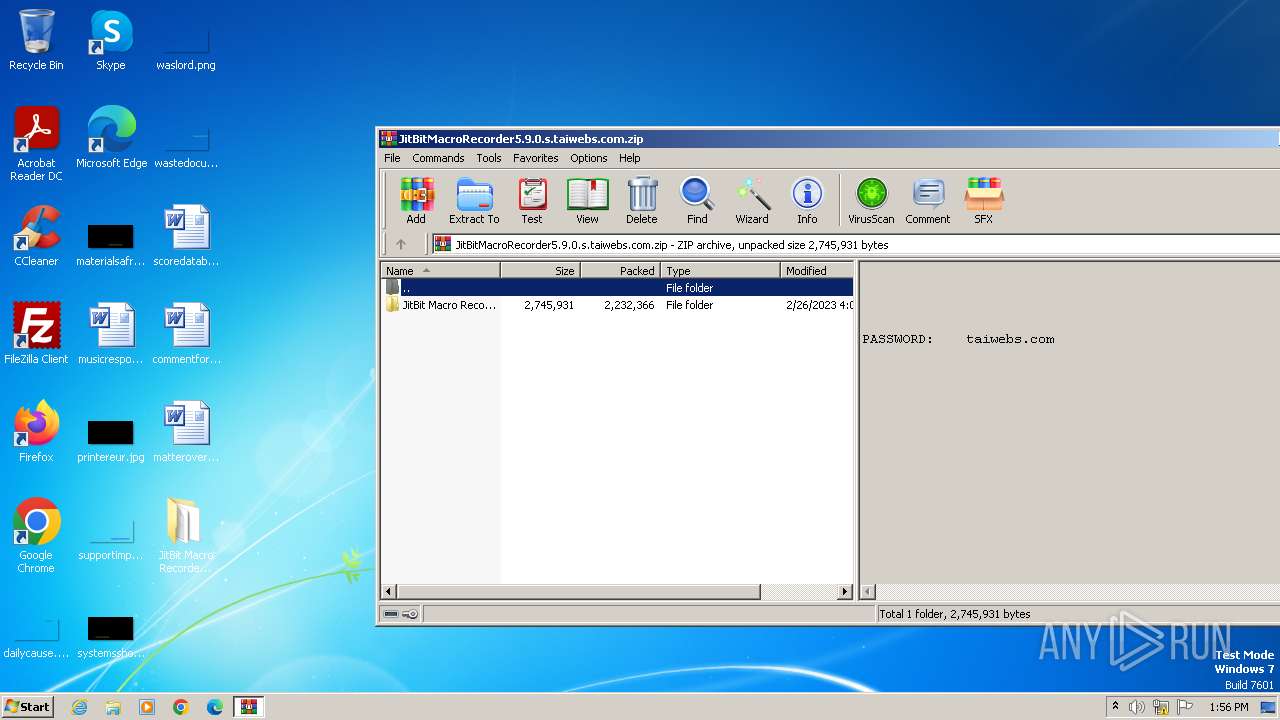This screenshot has height=720, width=1280.
Task: Open the Acrobat Reader DC shortcut
Action: tap(36, 144)
